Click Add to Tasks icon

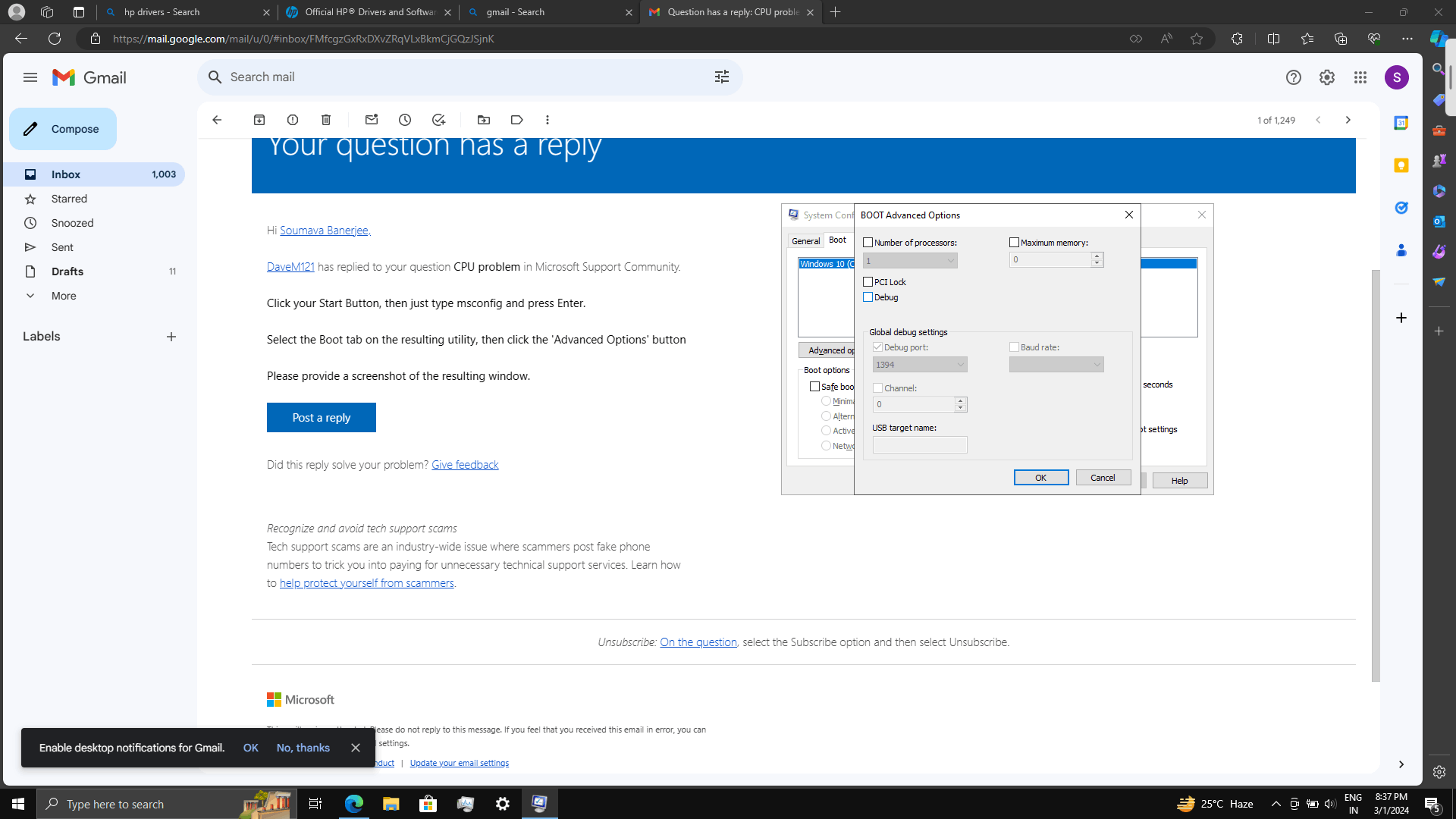tap(438, 120)
